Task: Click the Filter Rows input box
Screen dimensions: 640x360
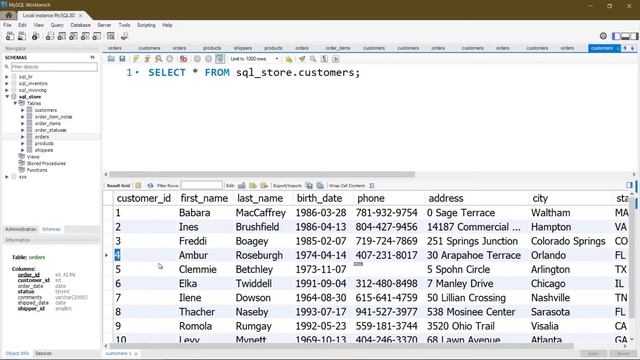Action: [x=202, y=185]
